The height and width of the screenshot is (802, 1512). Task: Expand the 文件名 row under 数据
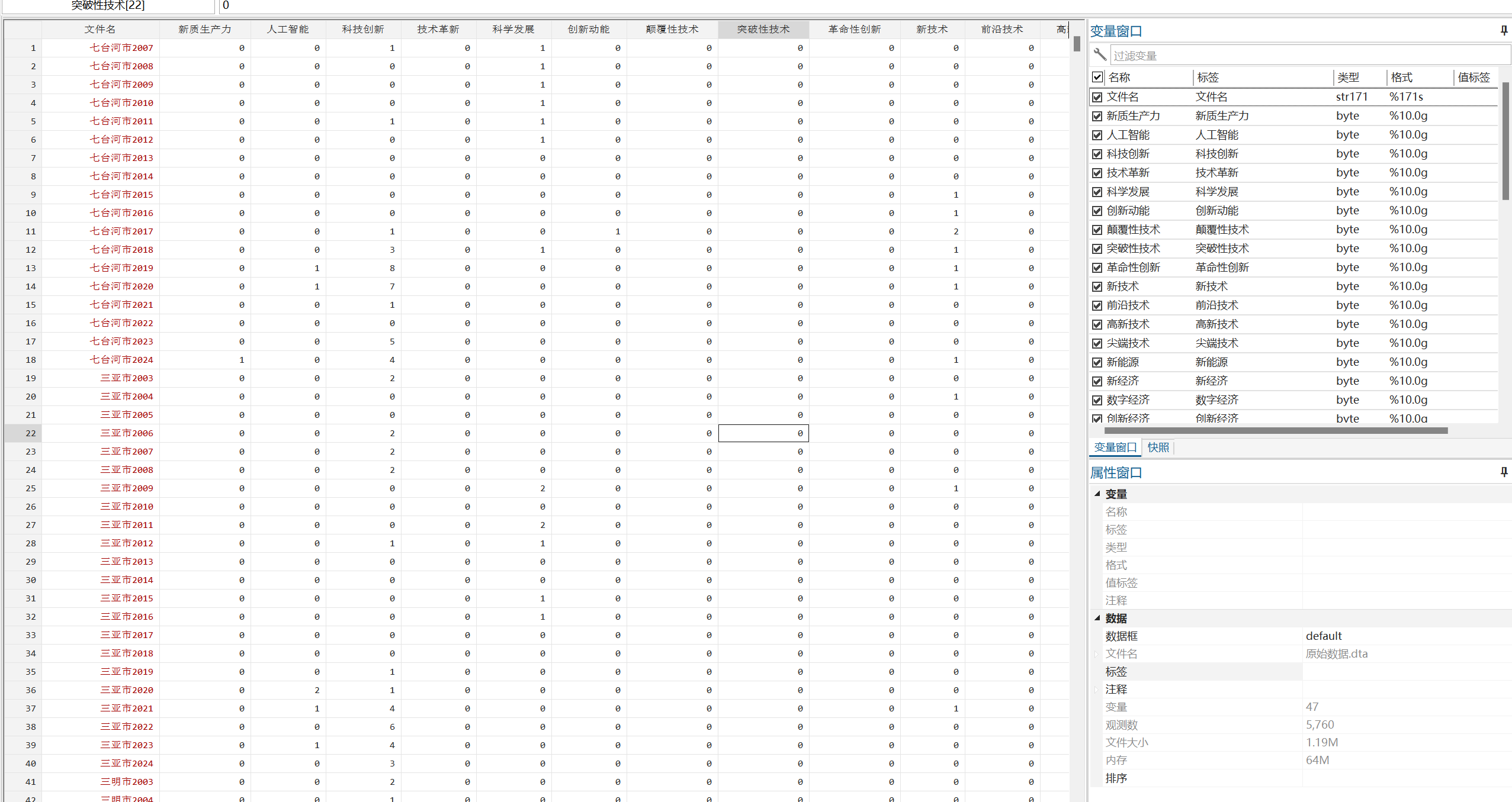(1096, 654)
